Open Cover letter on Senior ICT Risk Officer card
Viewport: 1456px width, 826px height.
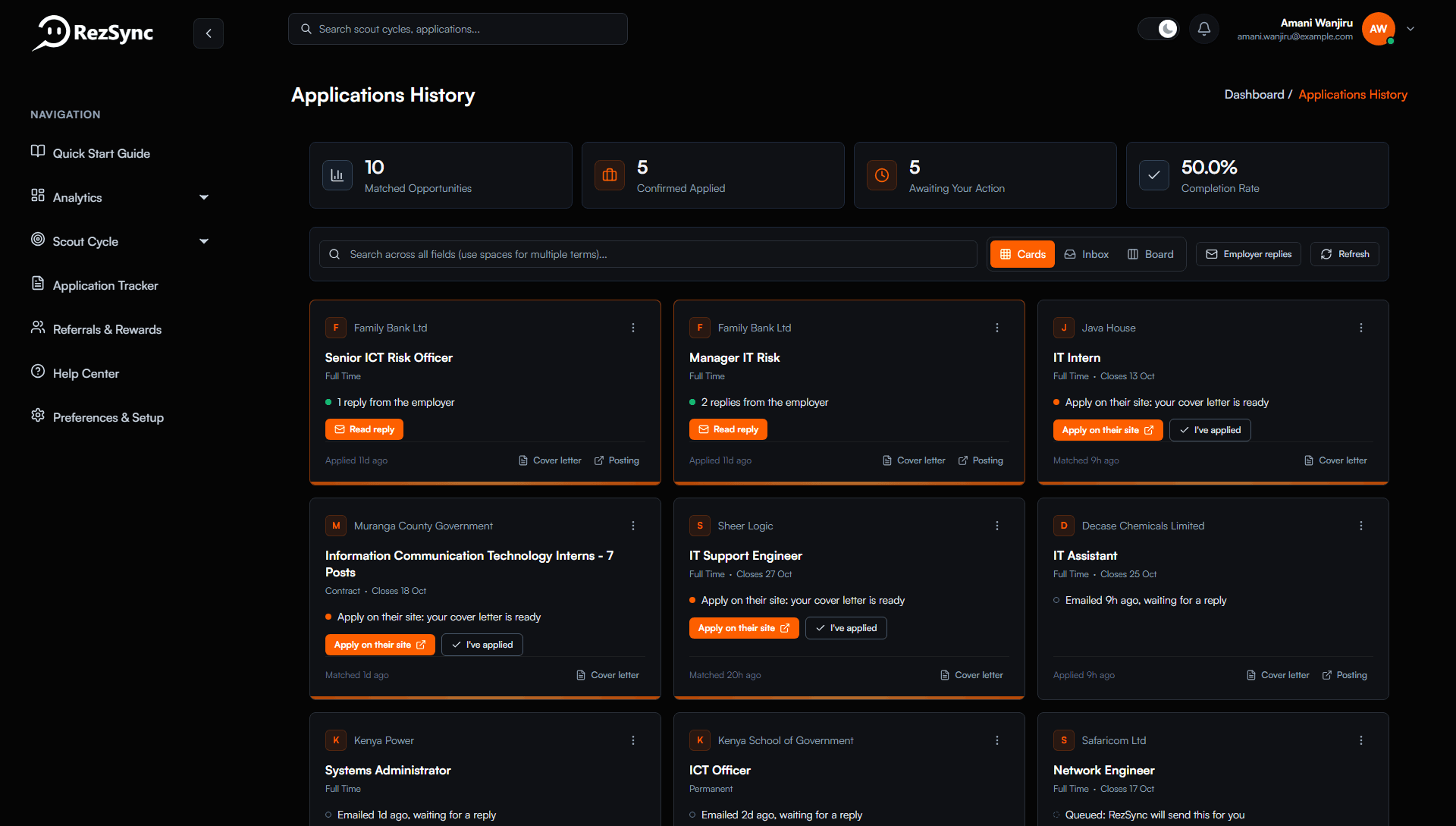pyautogui.click(x=550, y=460)
